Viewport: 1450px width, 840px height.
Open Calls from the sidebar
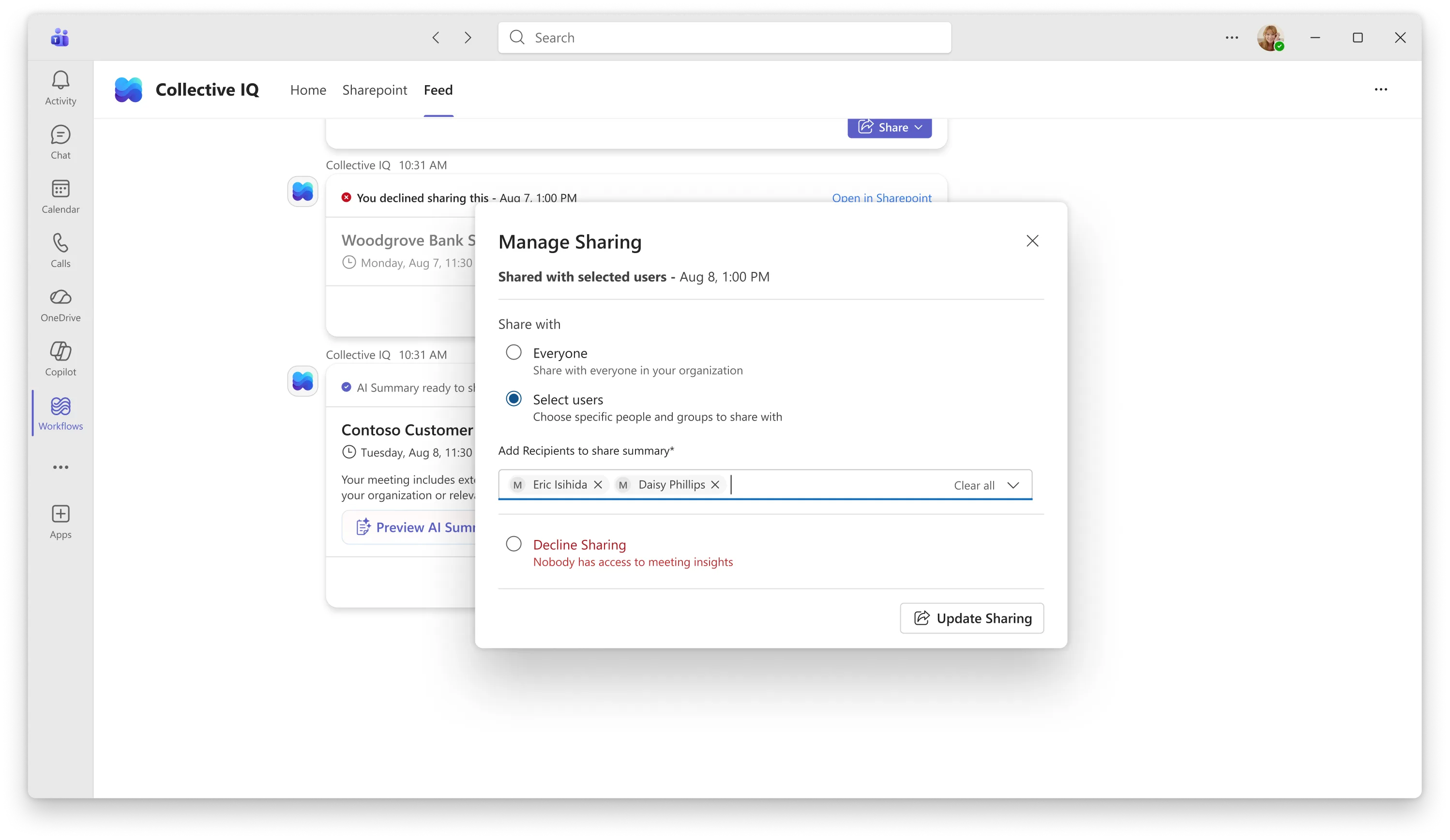coord(60,250)
